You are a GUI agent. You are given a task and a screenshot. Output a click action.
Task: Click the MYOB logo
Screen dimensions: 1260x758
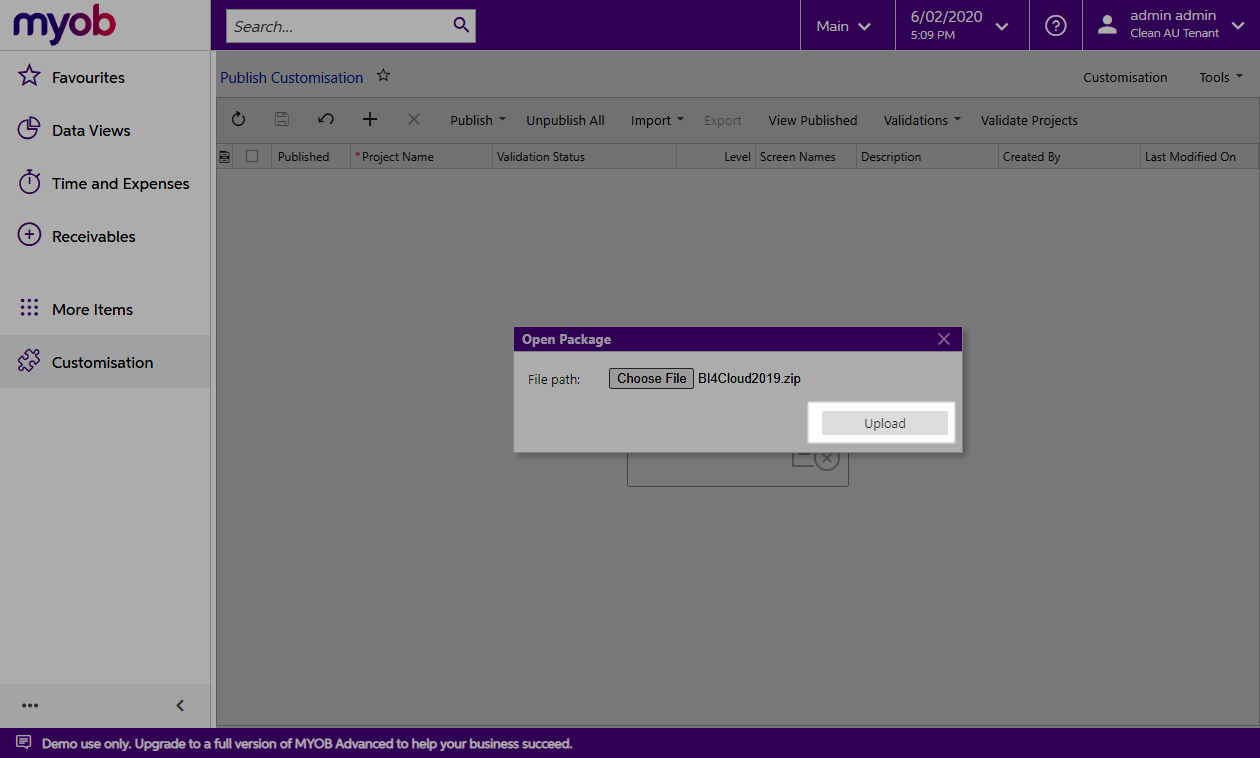pos(65,25)
